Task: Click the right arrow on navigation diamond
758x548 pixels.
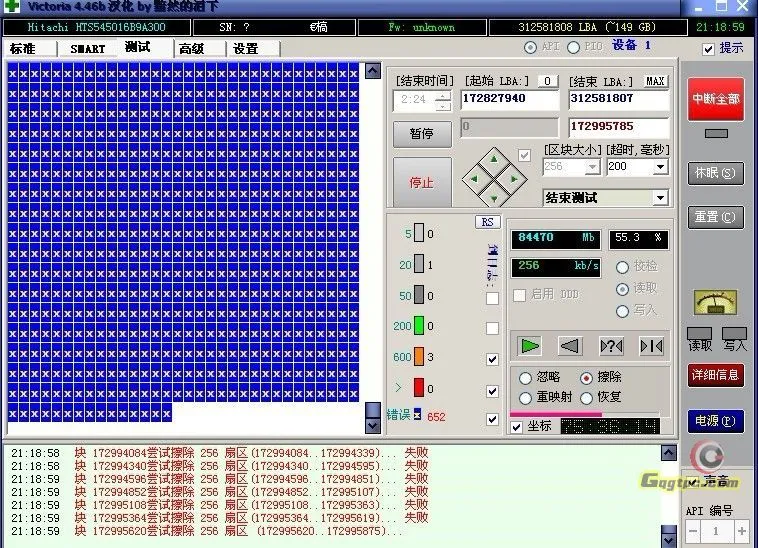Action: coord(514,179)
